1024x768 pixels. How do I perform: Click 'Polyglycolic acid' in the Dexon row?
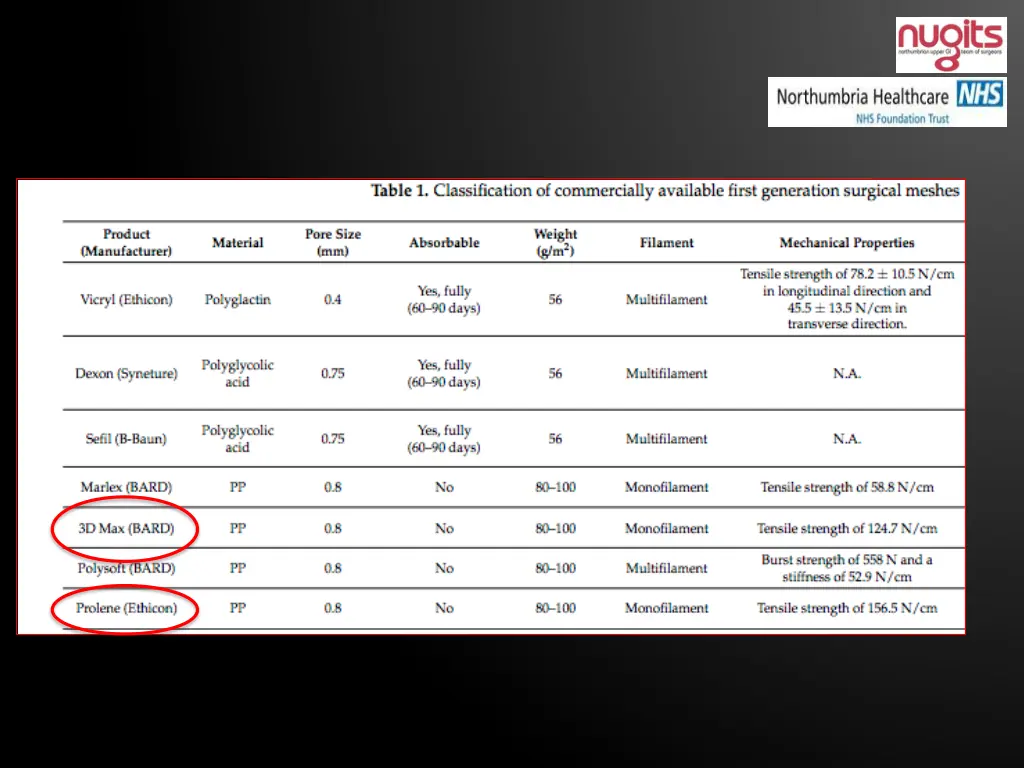point(238,373)
